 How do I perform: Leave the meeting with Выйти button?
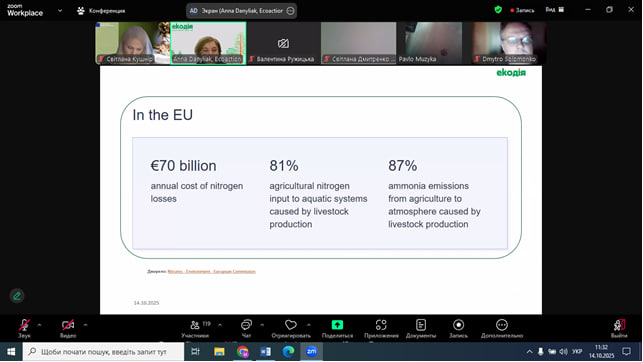coord(619,328)
